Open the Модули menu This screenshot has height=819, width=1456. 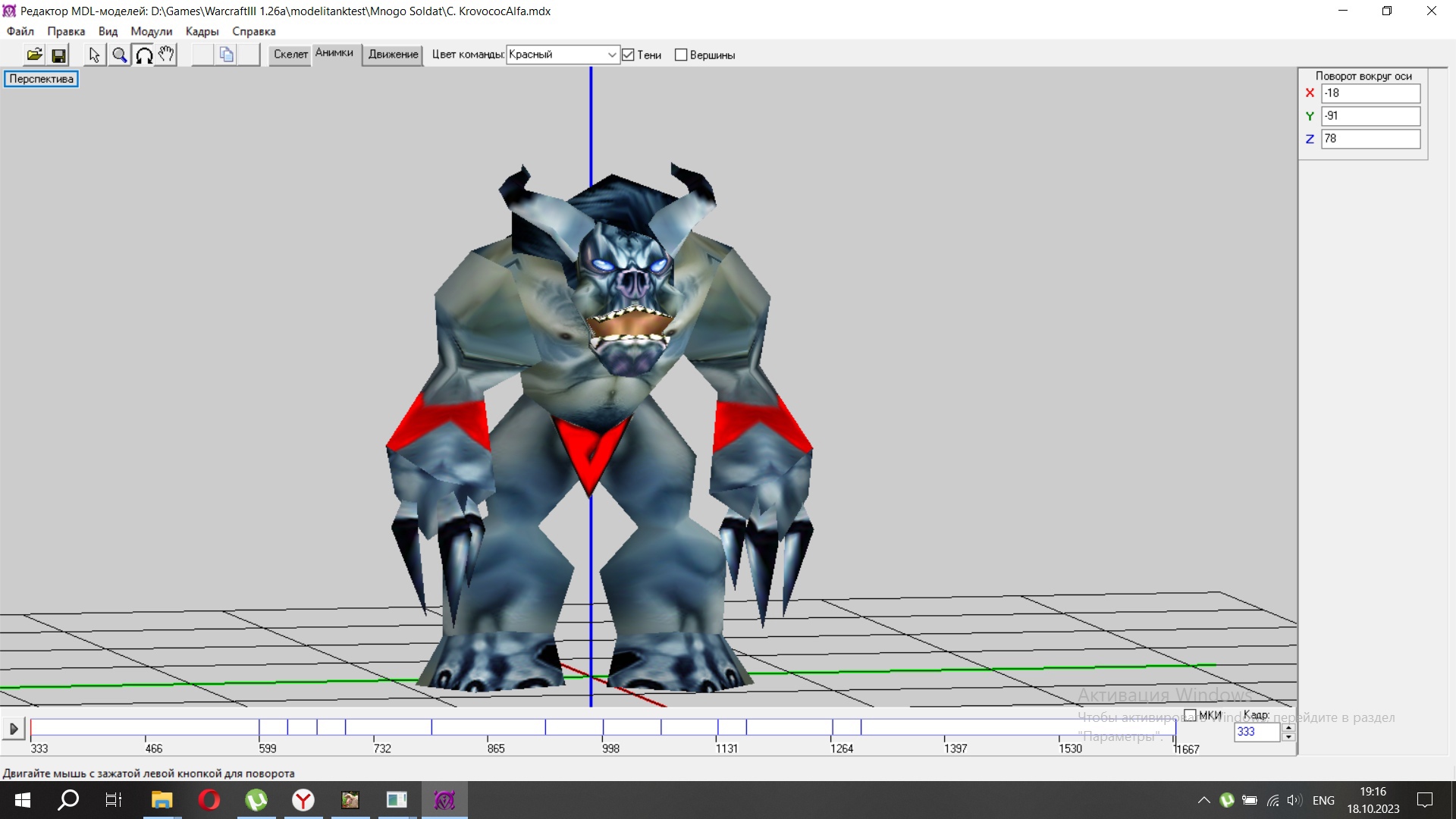[151, 31]
